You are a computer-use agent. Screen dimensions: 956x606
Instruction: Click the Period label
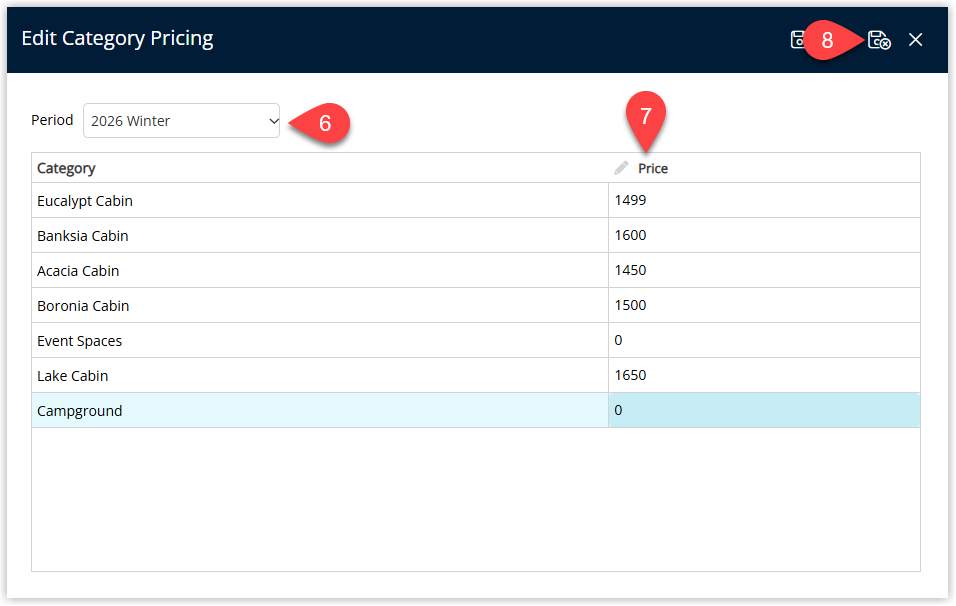[x=52, y=120]
